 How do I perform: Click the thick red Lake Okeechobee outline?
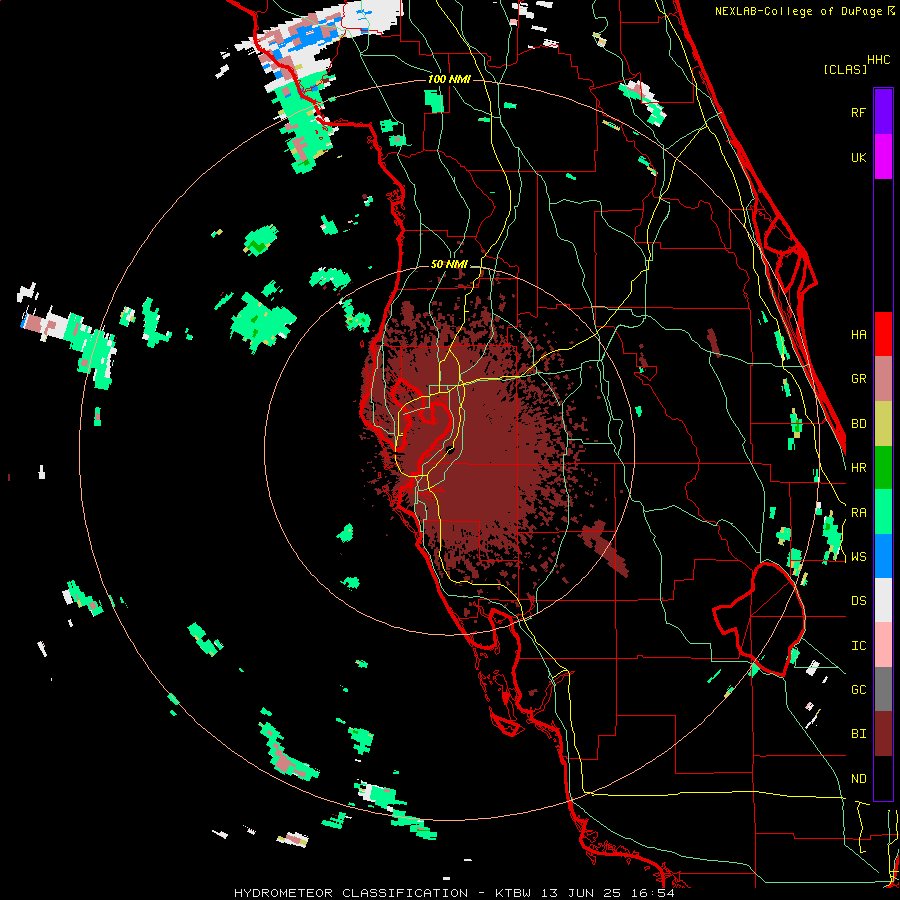[759, 620]
